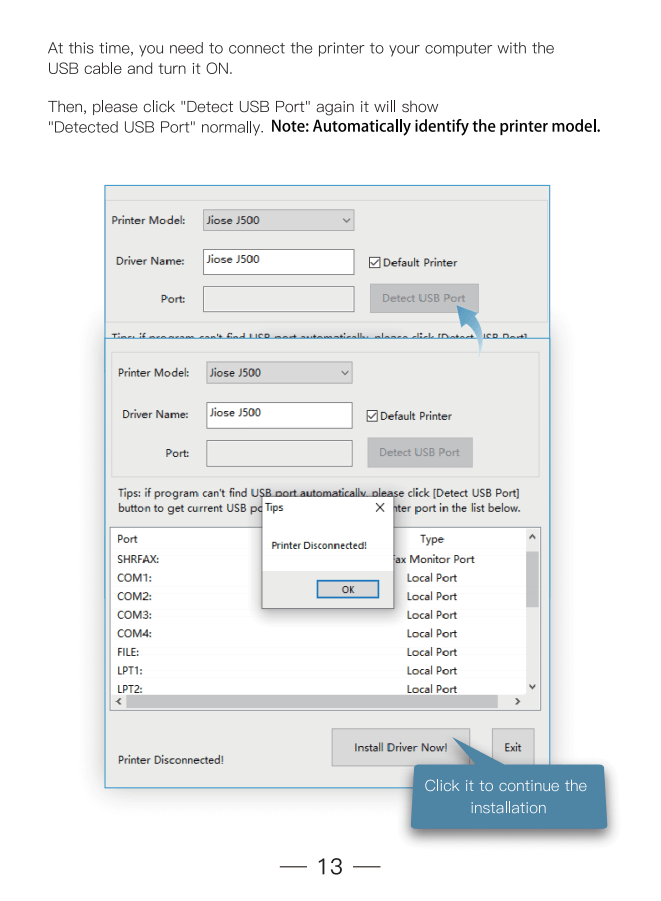Select the SHRFAX: port row
This screenshot has width=661, height=901.
318,559
